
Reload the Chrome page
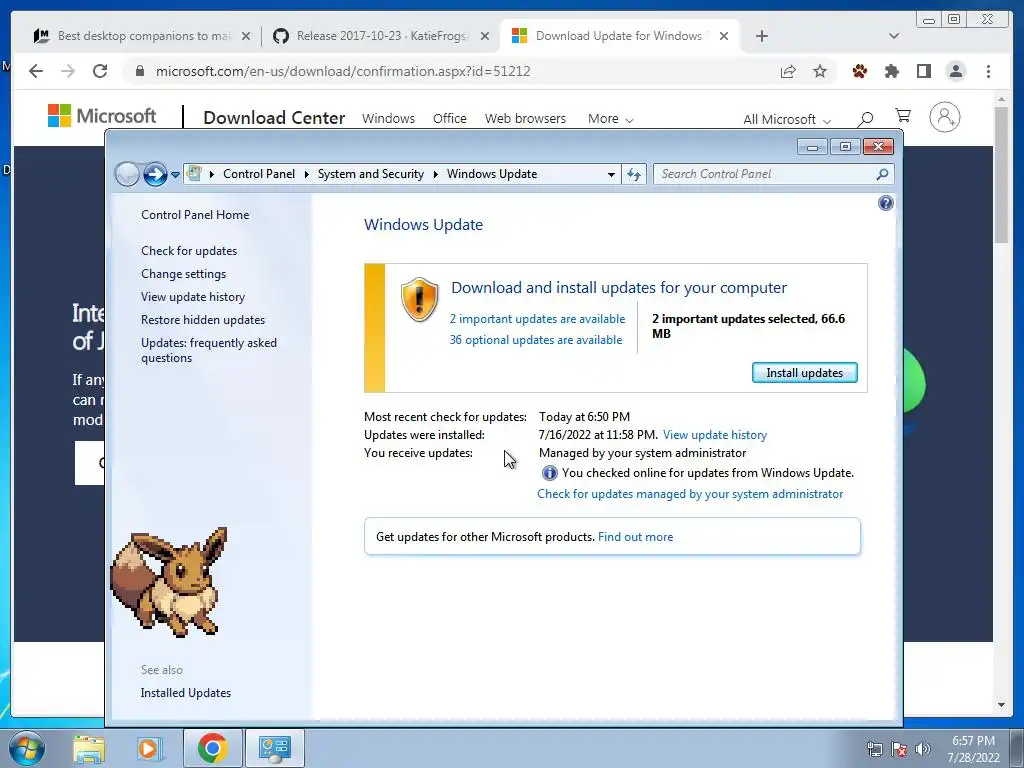point(100,71)
